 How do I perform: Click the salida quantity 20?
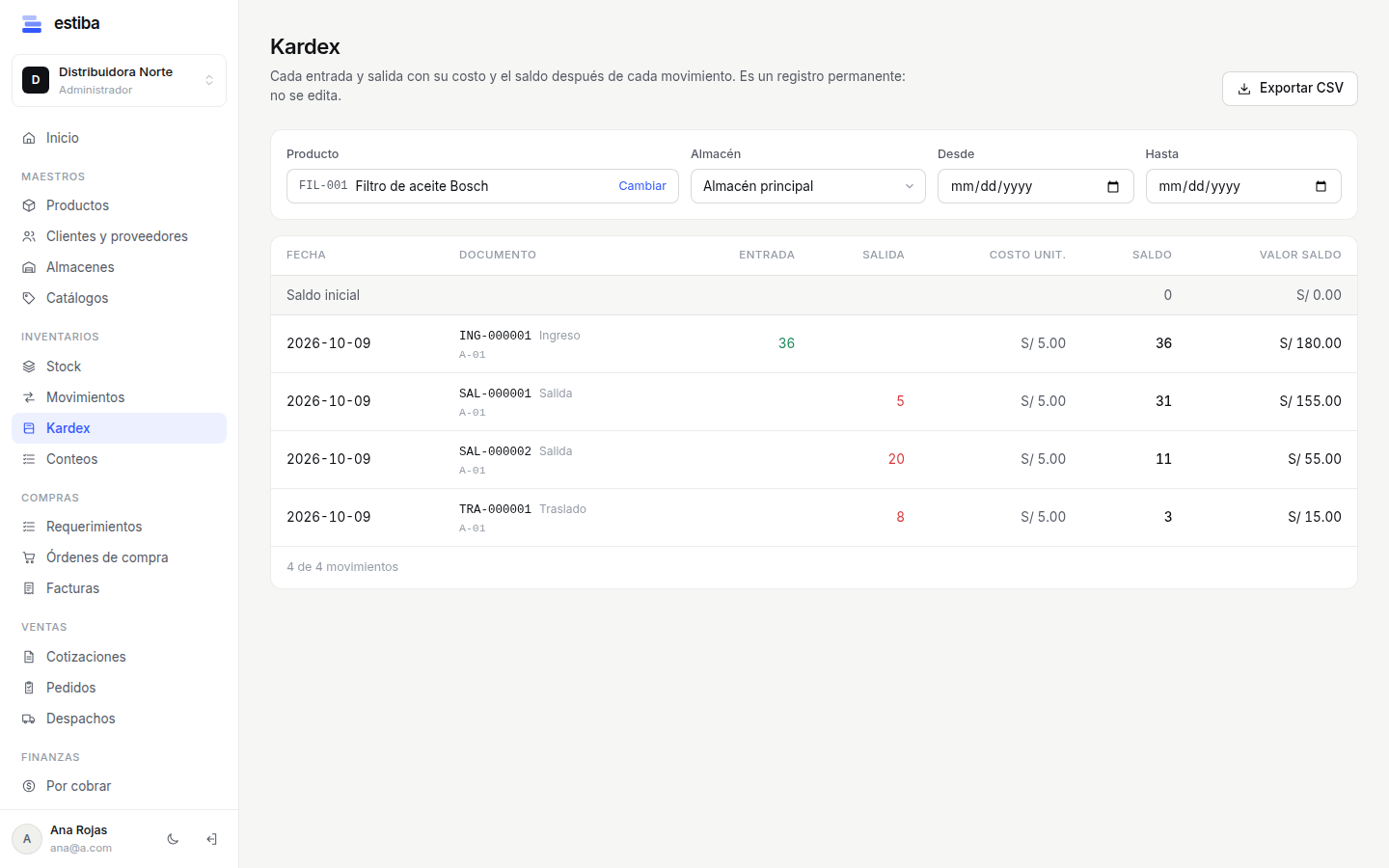click(x=896, y=459)
